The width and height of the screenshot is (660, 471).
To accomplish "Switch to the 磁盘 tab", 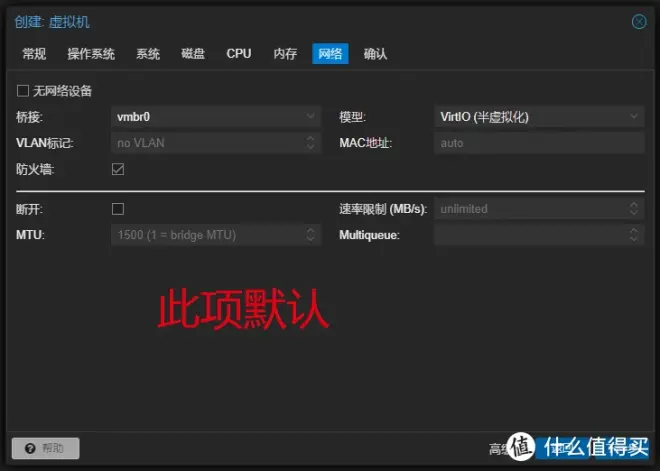I will point(193,54).
